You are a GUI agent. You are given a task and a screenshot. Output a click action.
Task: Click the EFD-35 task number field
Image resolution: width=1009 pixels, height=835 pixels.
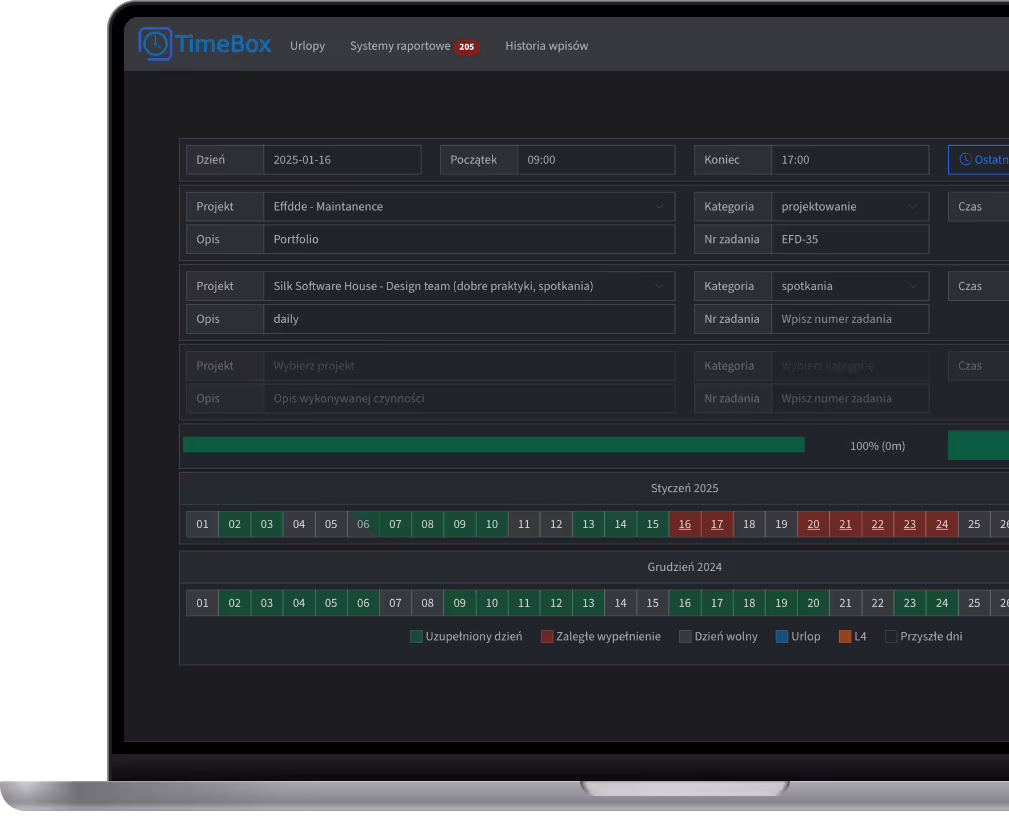(x=850, y=239)
